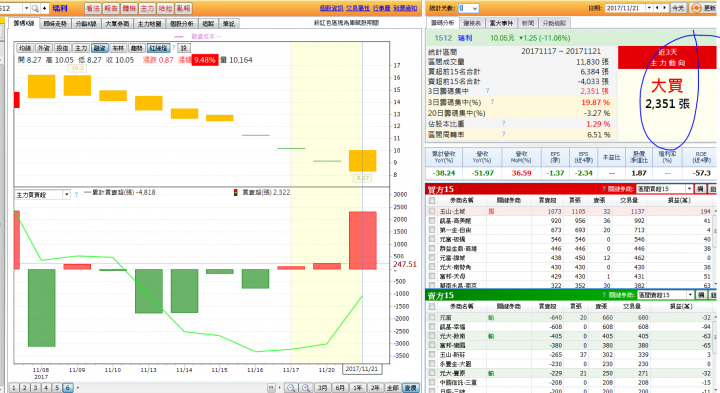Screen dimensions: 720x393
Task: Switch to the 主力地圖 tab
Action: pyautogui.click(x=150, y=23)
